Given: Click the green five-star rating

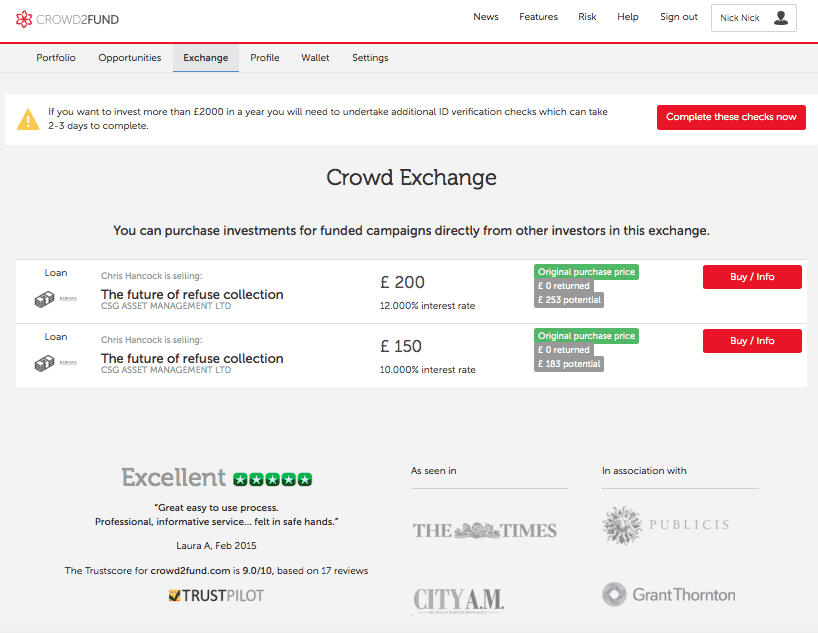Looking at the screenshot, I should click(x=272, y=479).
